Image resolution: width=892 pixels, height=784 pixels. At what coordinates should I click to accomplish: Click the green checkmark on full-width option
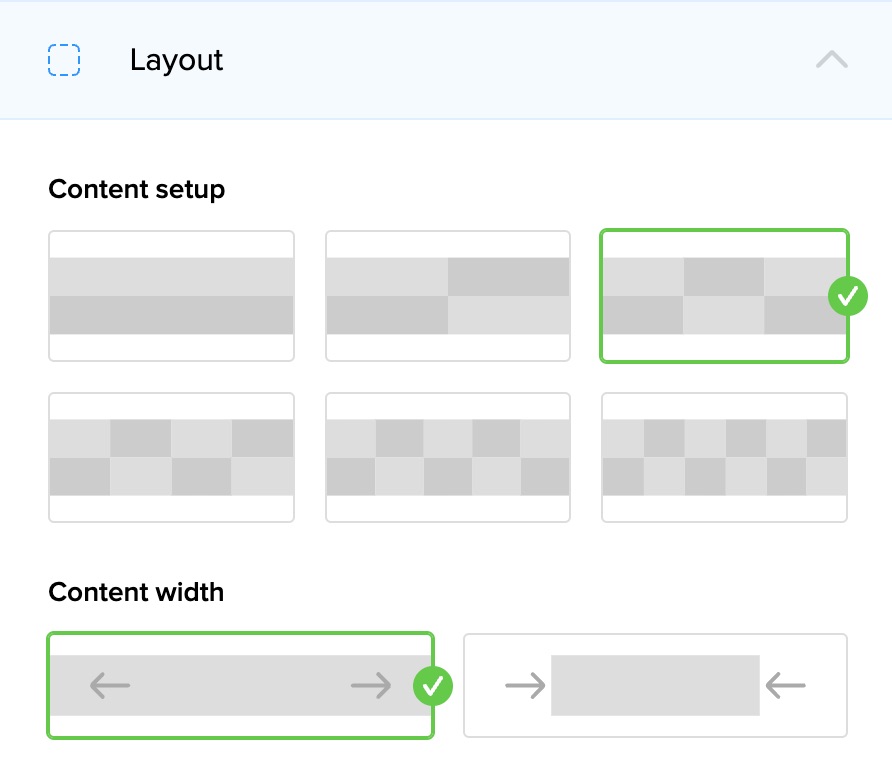pos(433,686)
